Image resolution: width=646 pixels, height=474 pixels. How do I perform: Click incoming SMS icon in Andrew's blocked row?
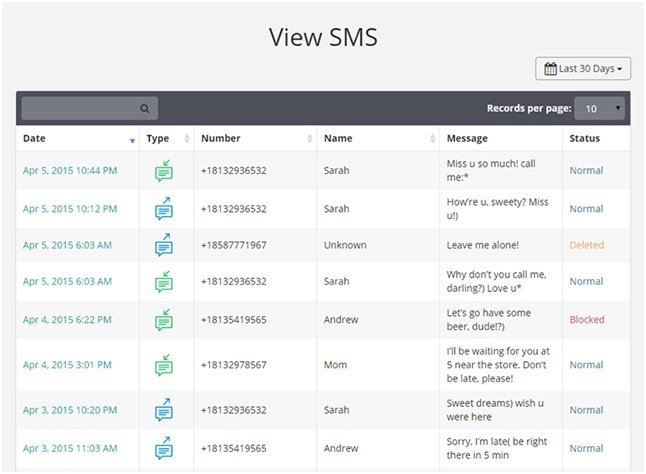[x=164, y=320]
